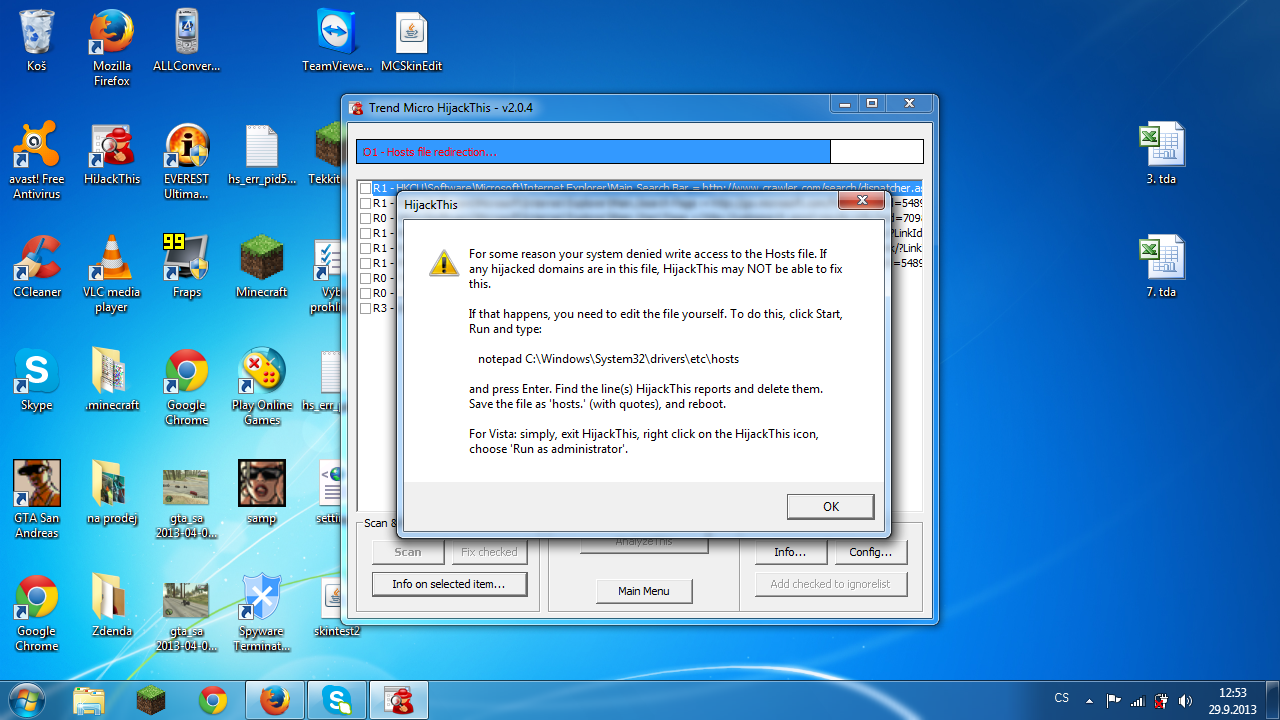Select the VLC media player desktop icon
This screenshot has width=1280, height=720.
click(112, 273)
